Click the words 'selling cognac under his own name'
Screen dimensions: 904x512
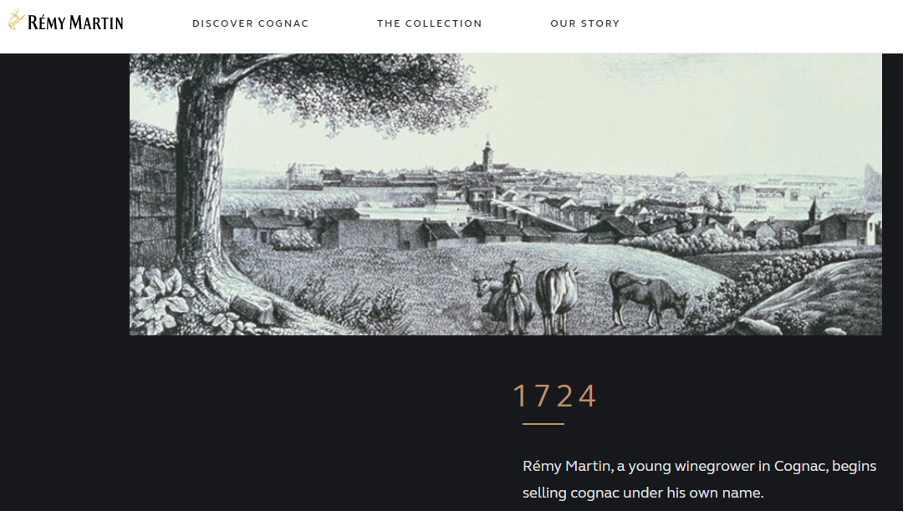click(643, 493)
